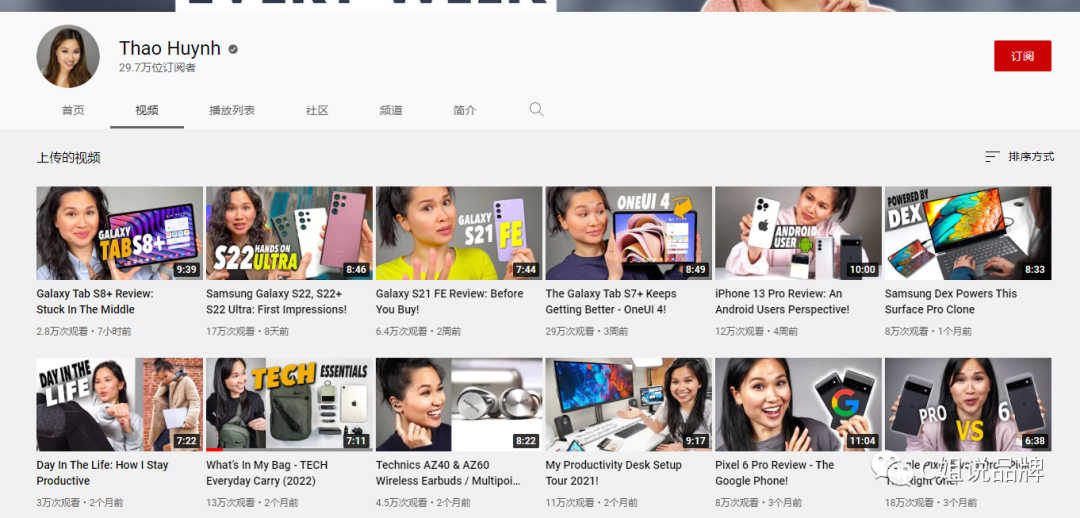1080x518 pixels.
Task: Click the channel search magnifier icon
Action: 537,110
